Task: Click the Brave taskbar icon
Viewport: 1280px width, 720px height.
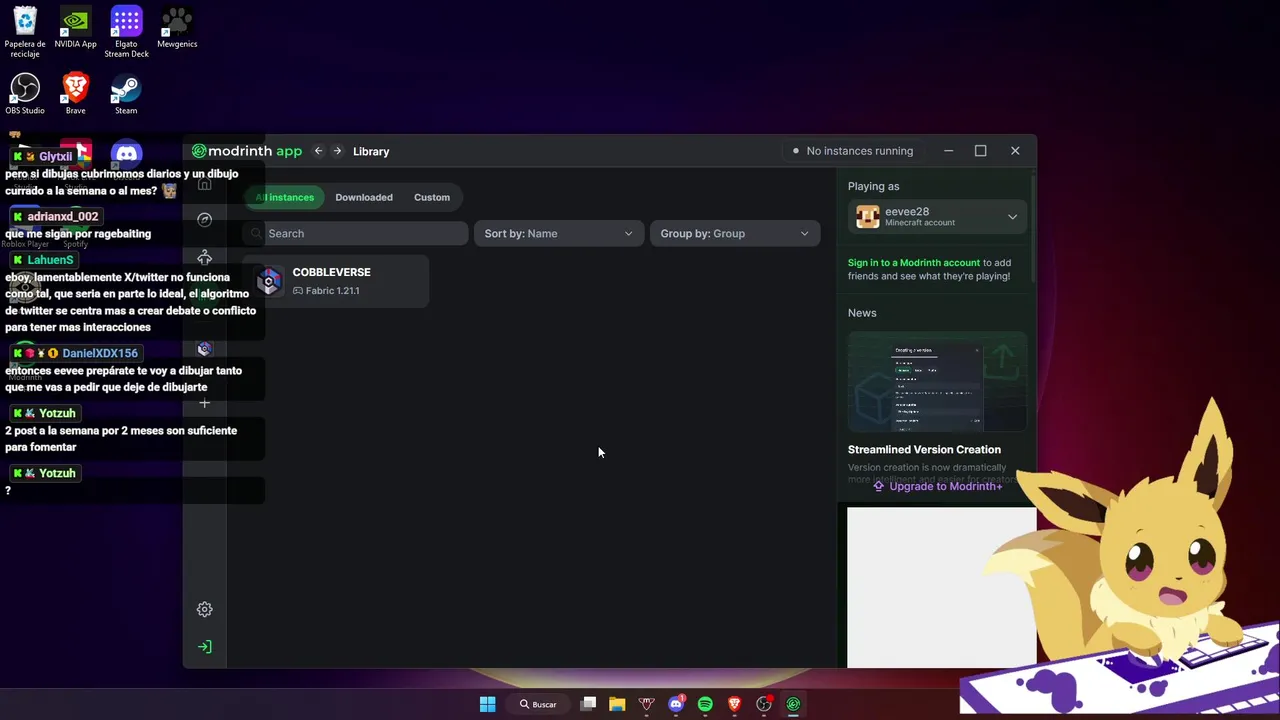Action: point(735,704)
